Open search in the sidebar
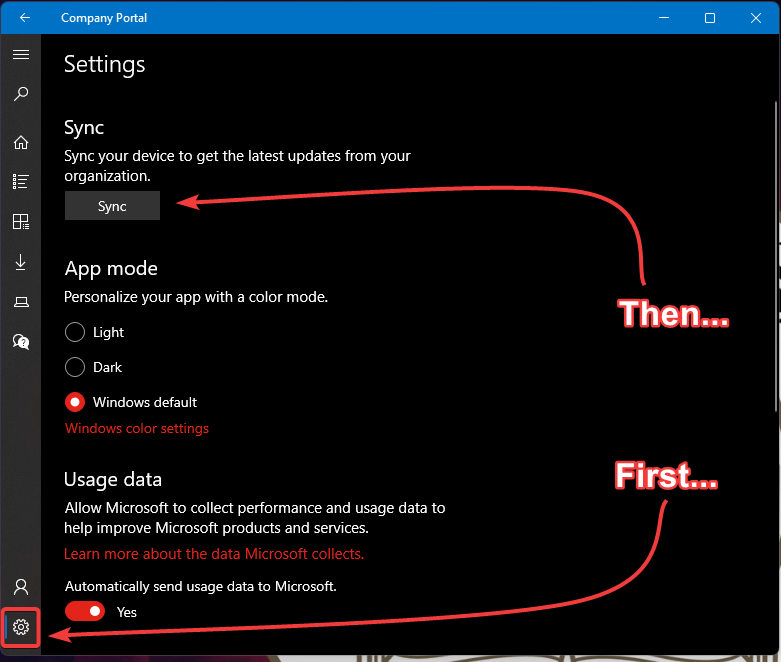This screenshot has height=662, width=781. (21, 94)
